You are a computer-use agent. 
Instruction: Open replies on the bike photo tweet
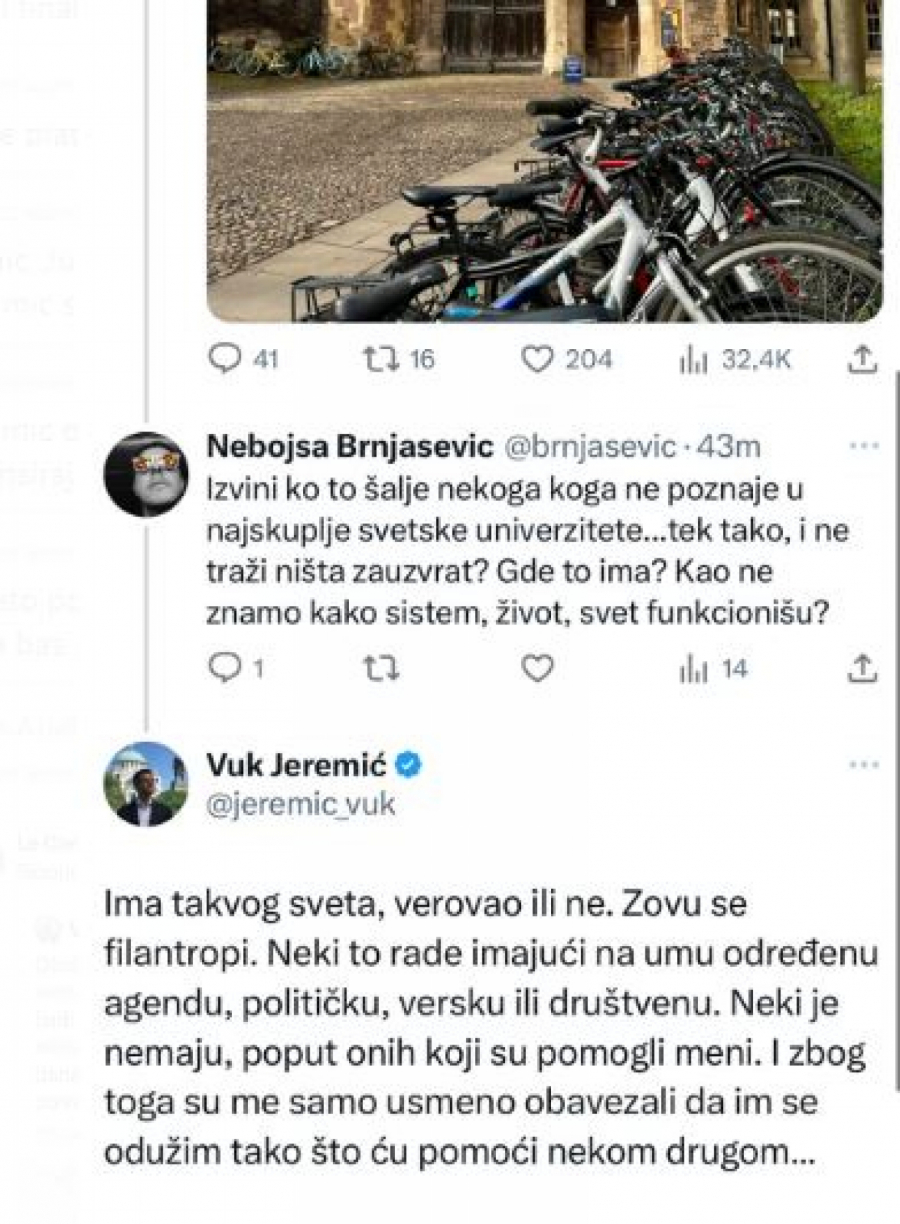tap(225, 359)
